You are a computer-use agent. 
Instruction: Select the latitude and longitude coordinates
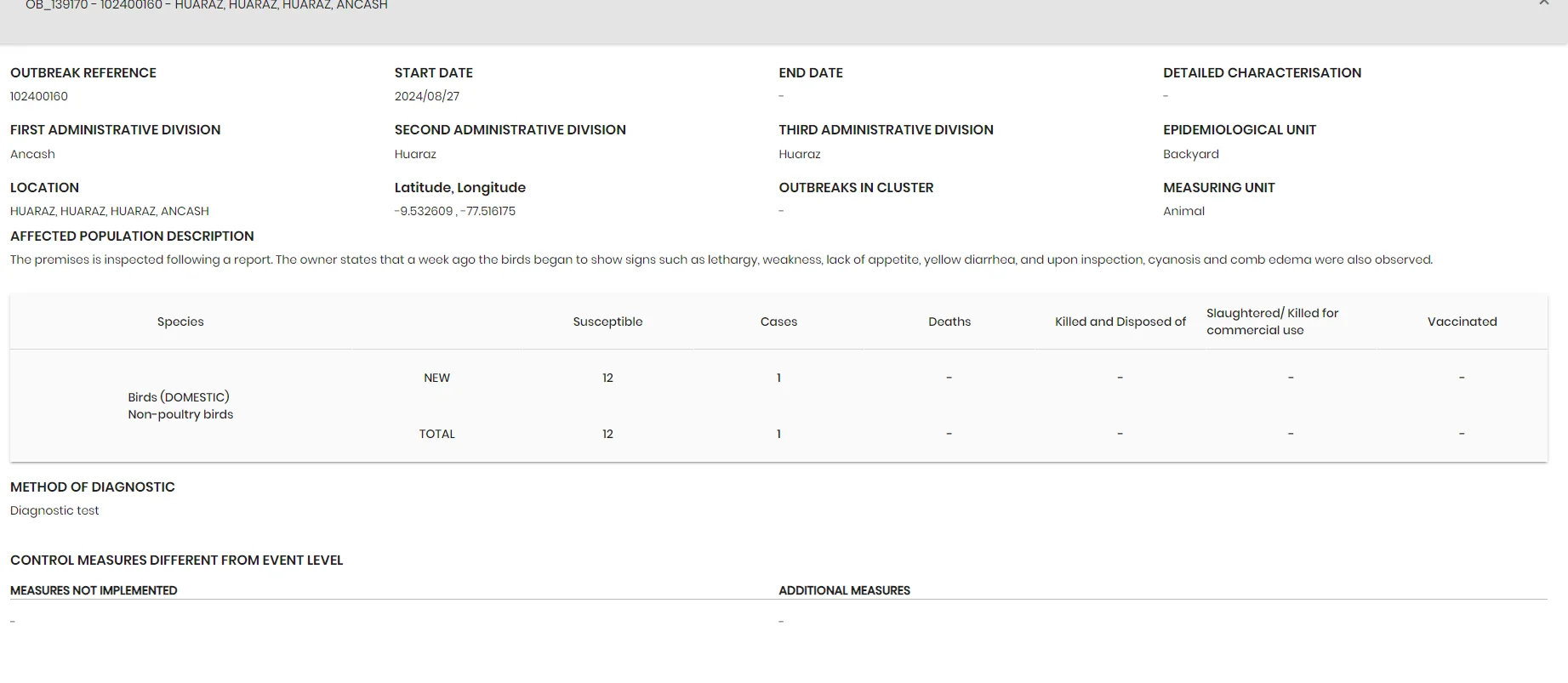pyautogui.click(x=455, y=211)
